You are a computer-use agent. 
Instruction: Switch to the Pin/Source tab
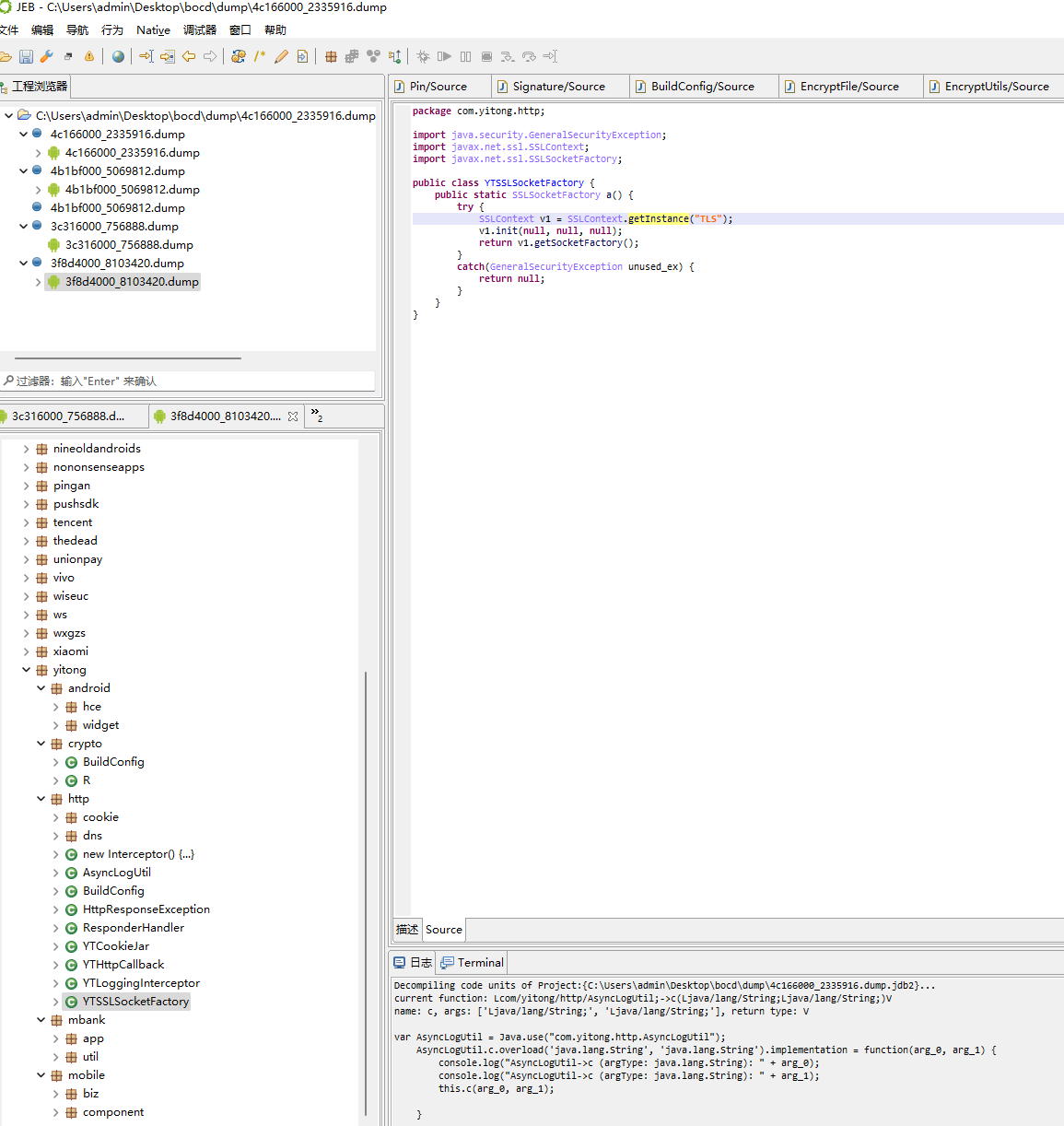(x=438, y=87)
